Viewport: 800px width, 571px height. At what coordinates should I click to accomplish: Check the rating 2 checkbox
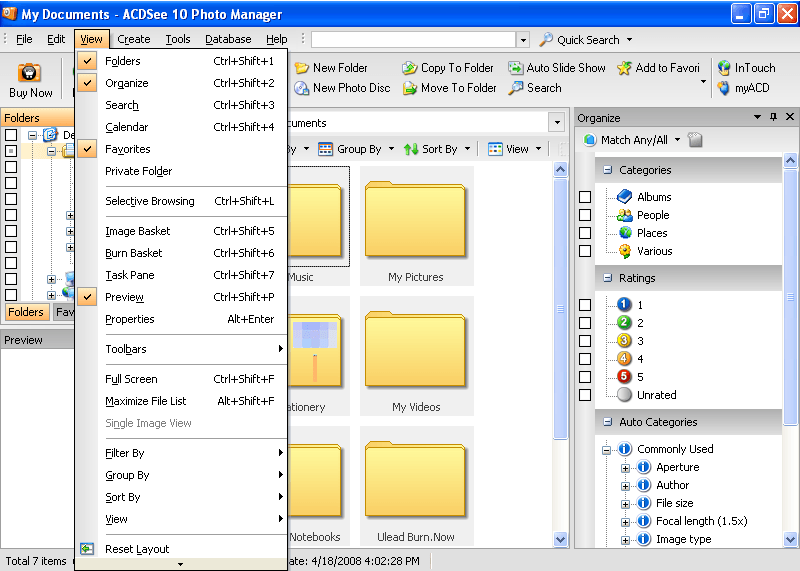[x=585, y=323]
